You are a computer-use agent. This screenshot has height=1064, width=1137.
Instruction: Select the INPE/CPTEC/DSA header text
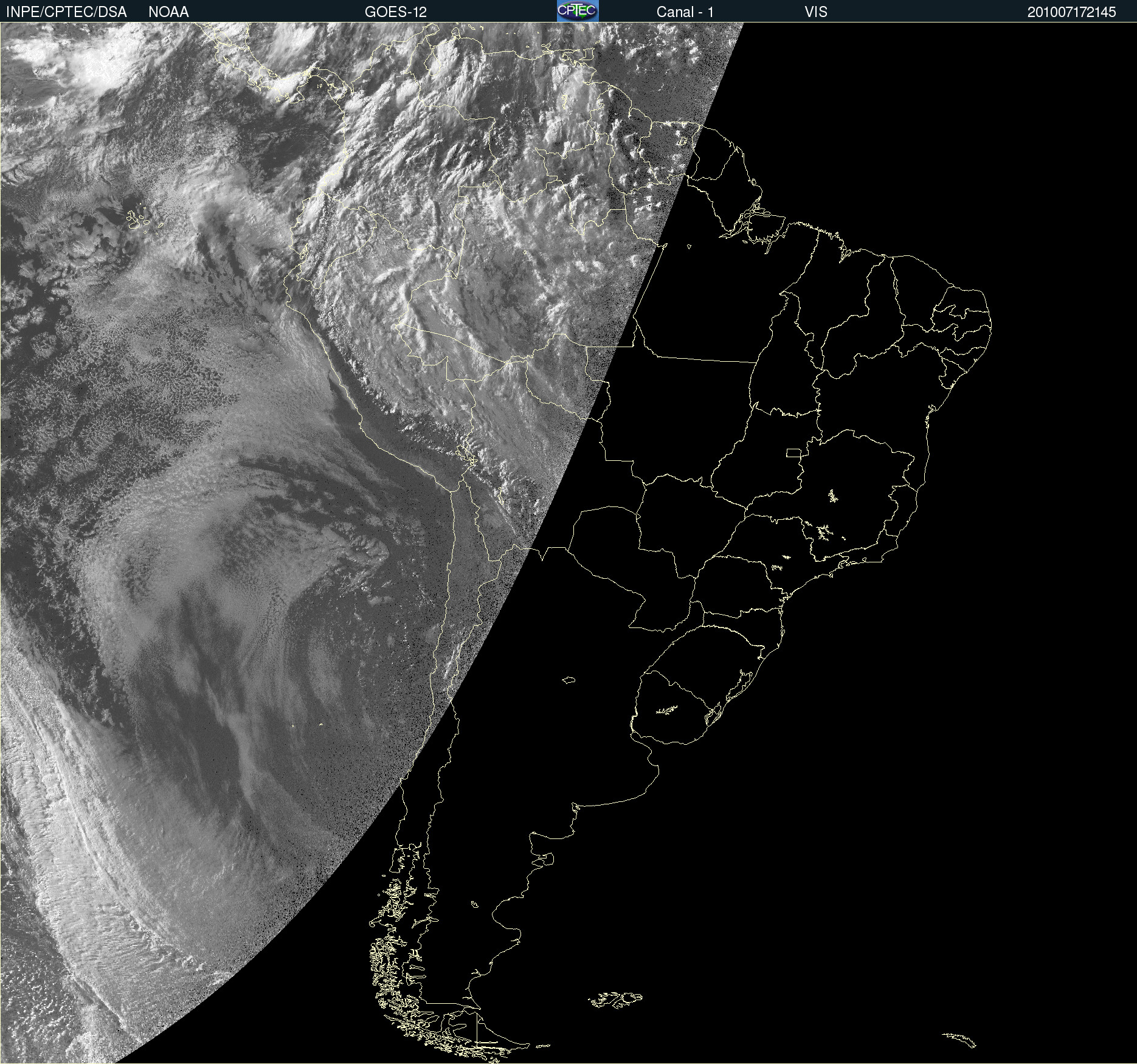[x=66, y=12]
